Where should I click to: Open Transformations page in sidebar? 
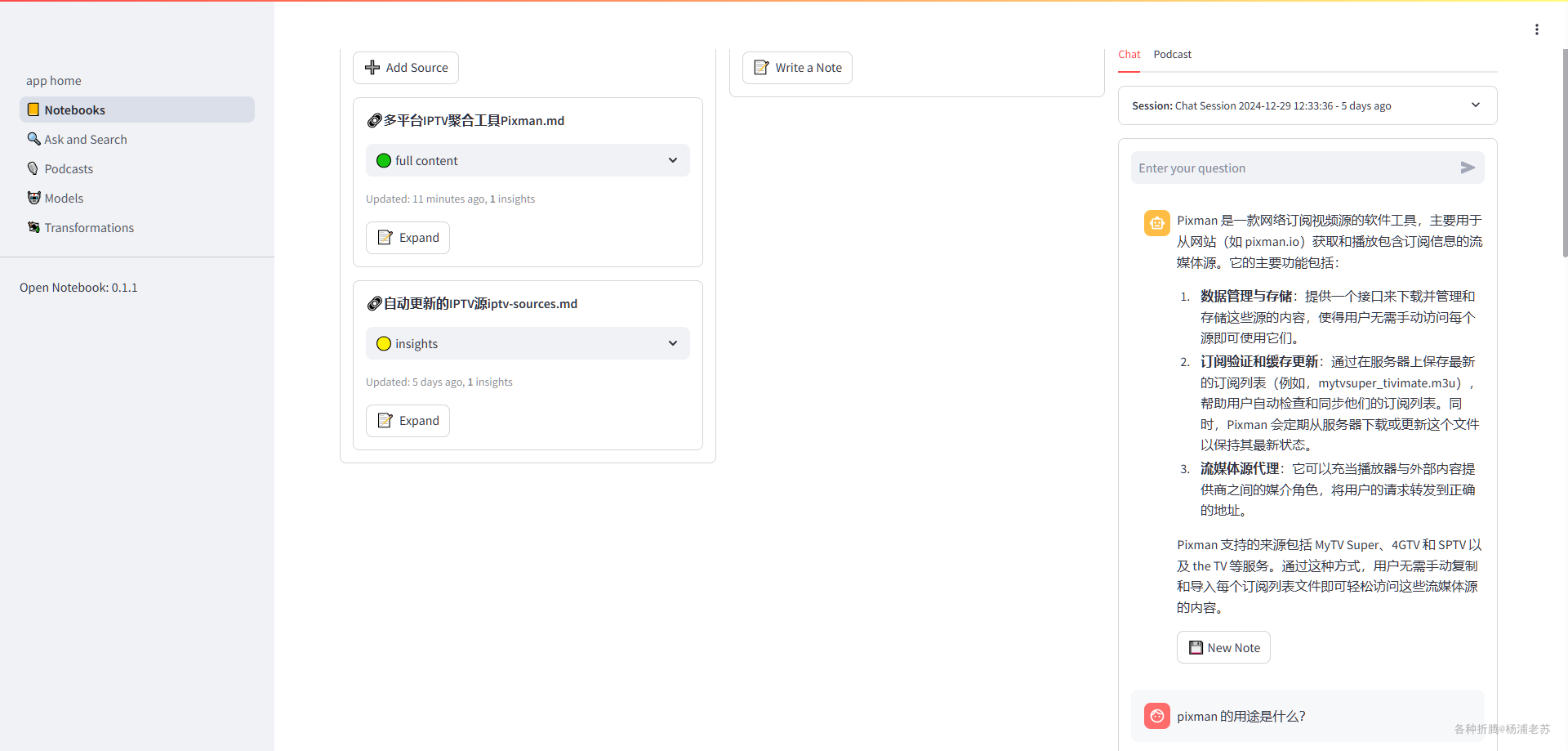[x=137, y=227]
